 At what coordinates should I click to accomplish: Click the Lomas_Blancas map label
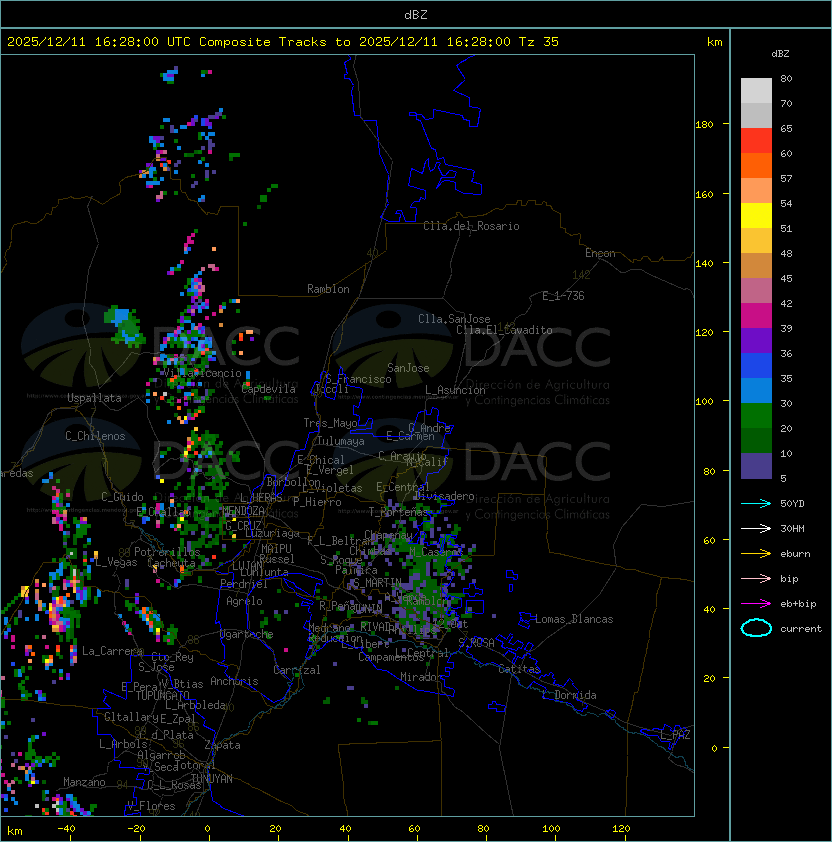[x=574, y=619]
